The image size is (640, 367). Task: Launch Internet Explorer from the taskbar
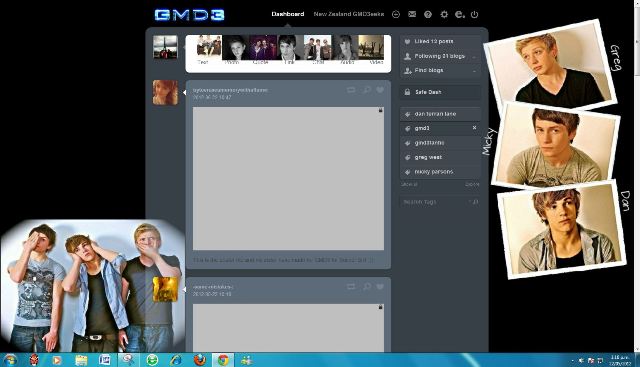coord(176,360)
